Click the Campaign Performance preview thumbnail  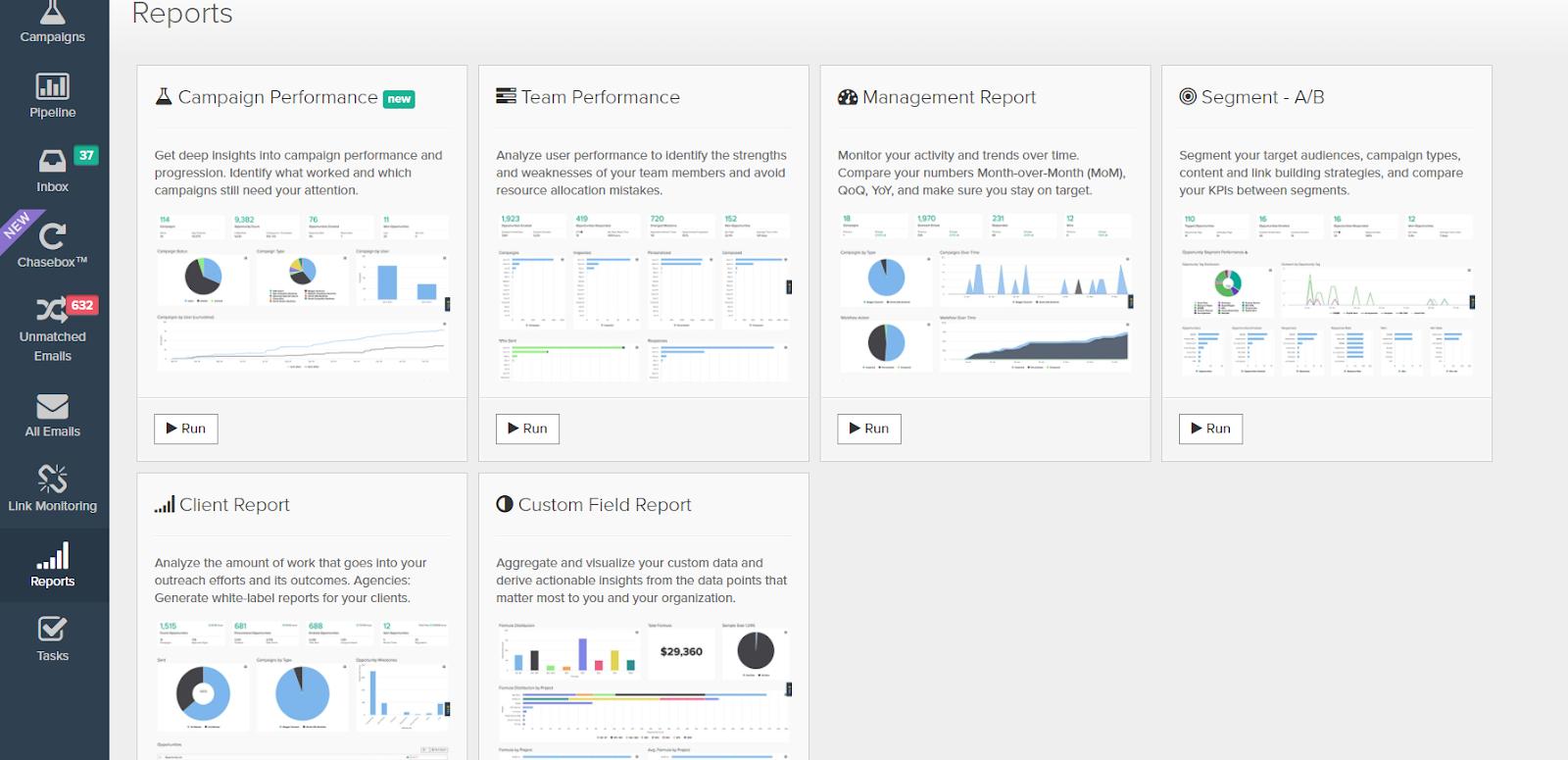(302, 294)
